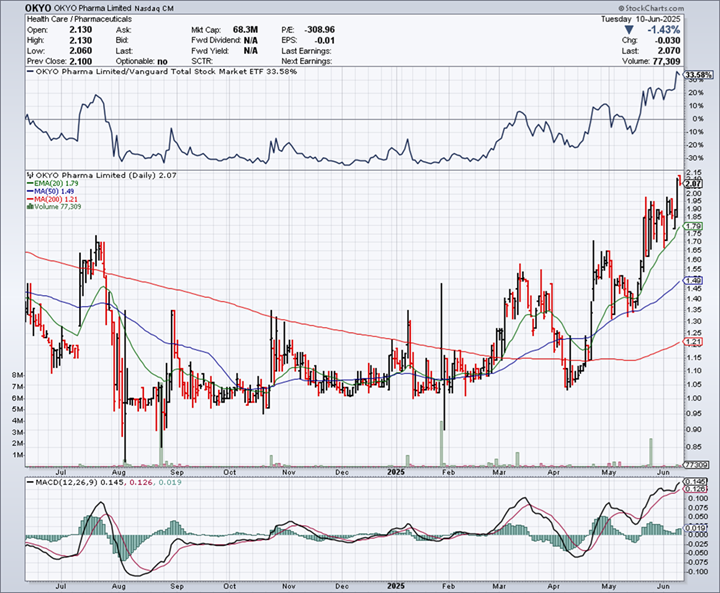720x593 pixels.
Task: Click the volume bars icon in the legend
Action: coord(30,207)
